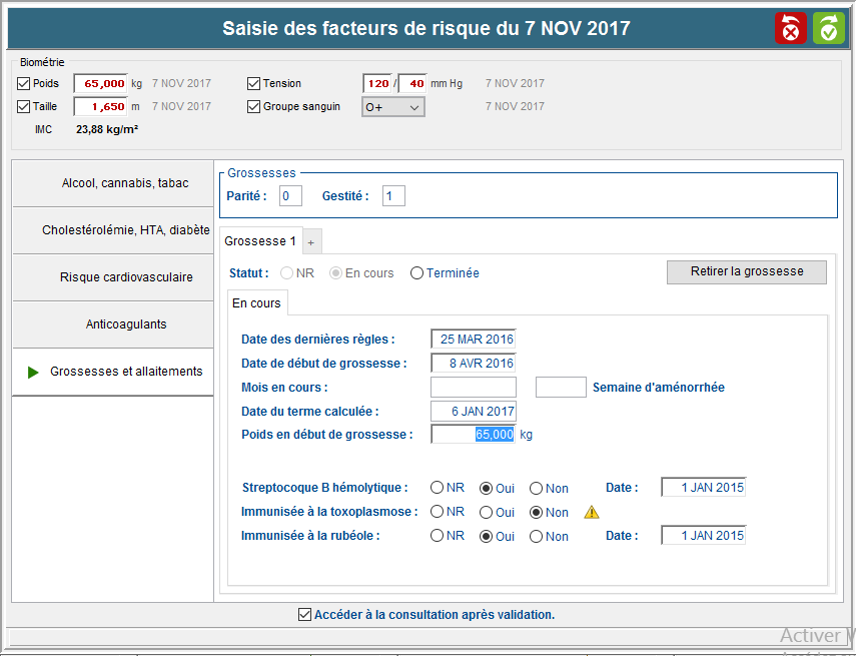Switch to Risque cardiovasculaire section

click(x=113, y=277)
